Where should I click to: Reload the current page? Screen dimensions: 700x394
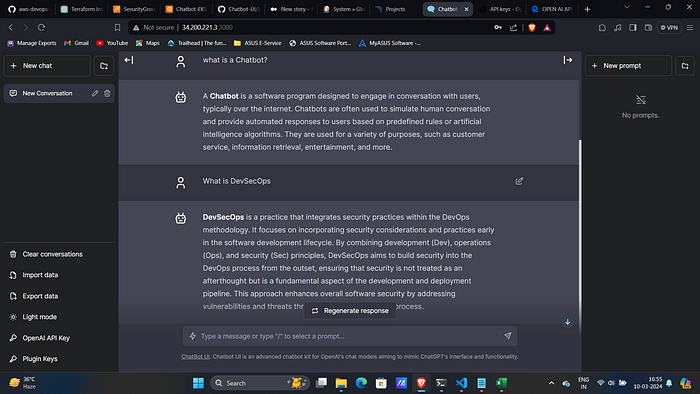point(41,28)
